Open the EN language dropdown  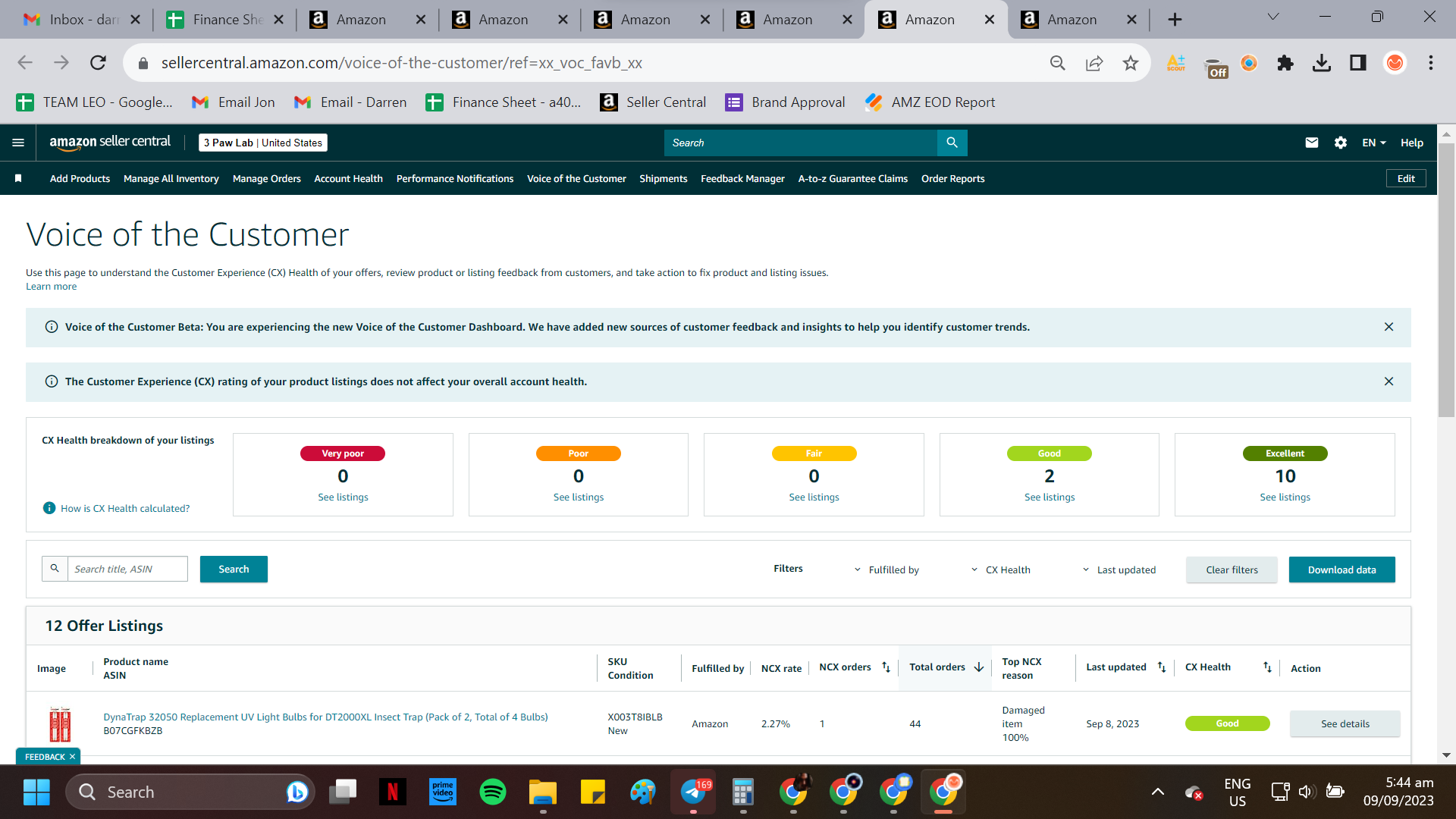coord(1373,143)
